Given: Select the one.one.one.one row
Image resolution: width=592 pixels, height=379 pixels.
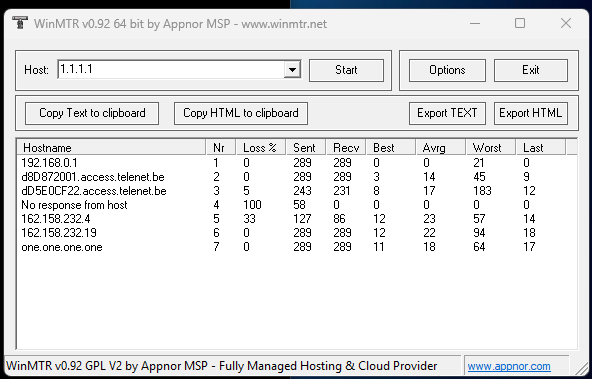Looking at the screenshot, I should coord(297,247).
